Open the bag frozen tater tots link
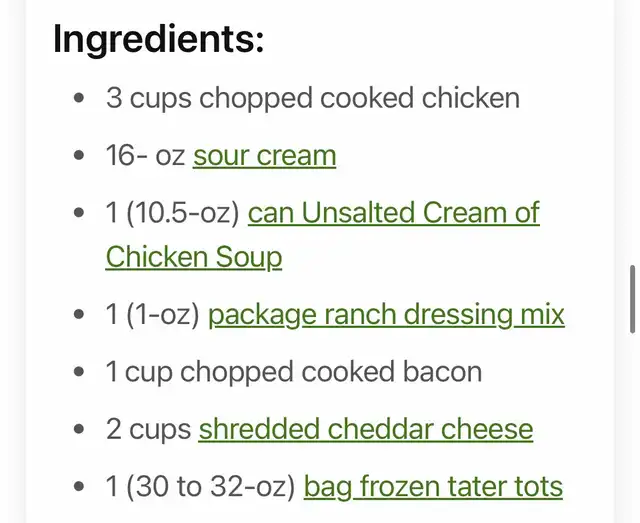 [433, 487]
